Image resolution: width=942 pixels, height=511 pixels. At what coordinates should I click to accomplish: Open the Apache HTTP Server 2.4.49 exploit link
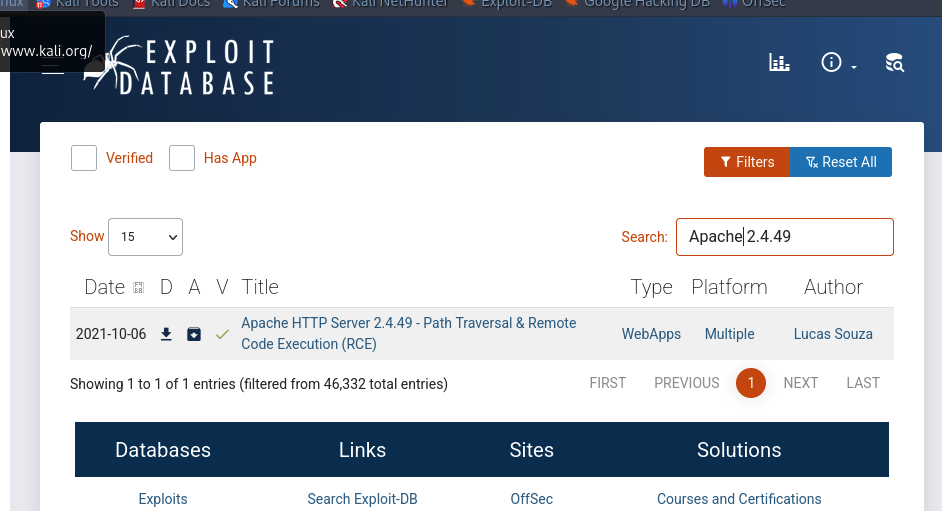click(409, 333)
